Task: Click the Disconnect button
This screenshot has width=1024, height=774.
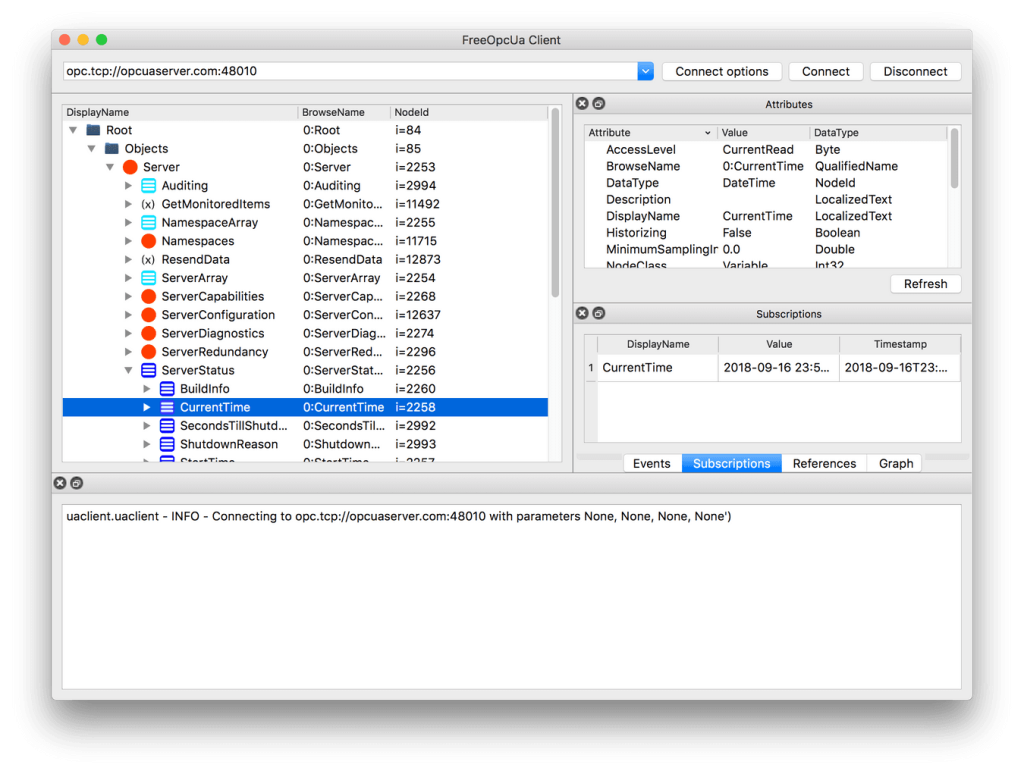Action: pos(915,71)
